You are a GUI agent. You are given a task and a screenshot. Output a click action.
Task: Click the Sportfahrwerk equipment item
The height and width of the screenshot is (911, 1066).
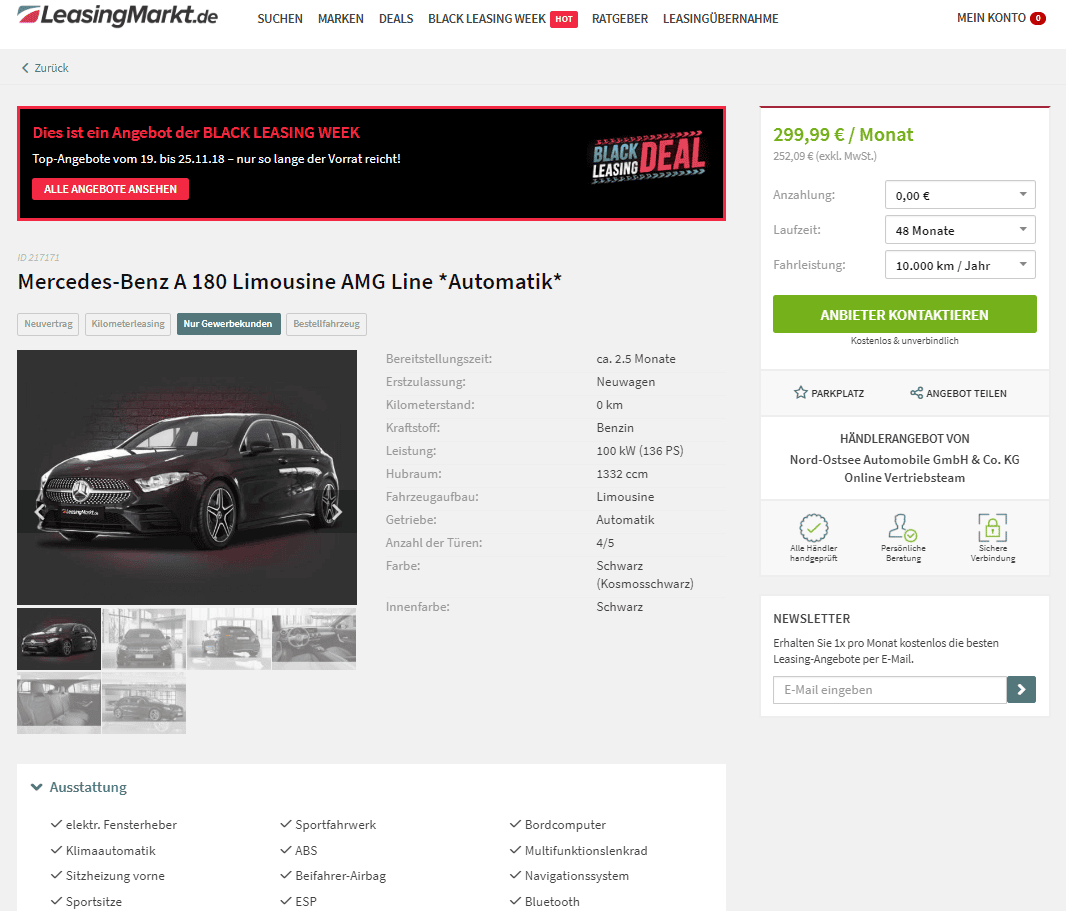(x=335, y=825)
